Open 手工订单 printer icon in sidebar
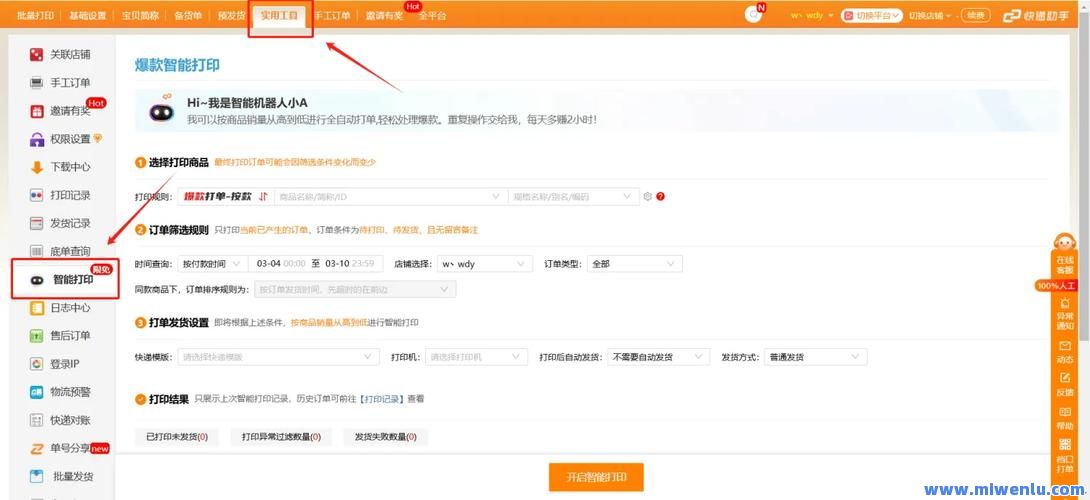The image size is (1090, 500). pos(37,83)
